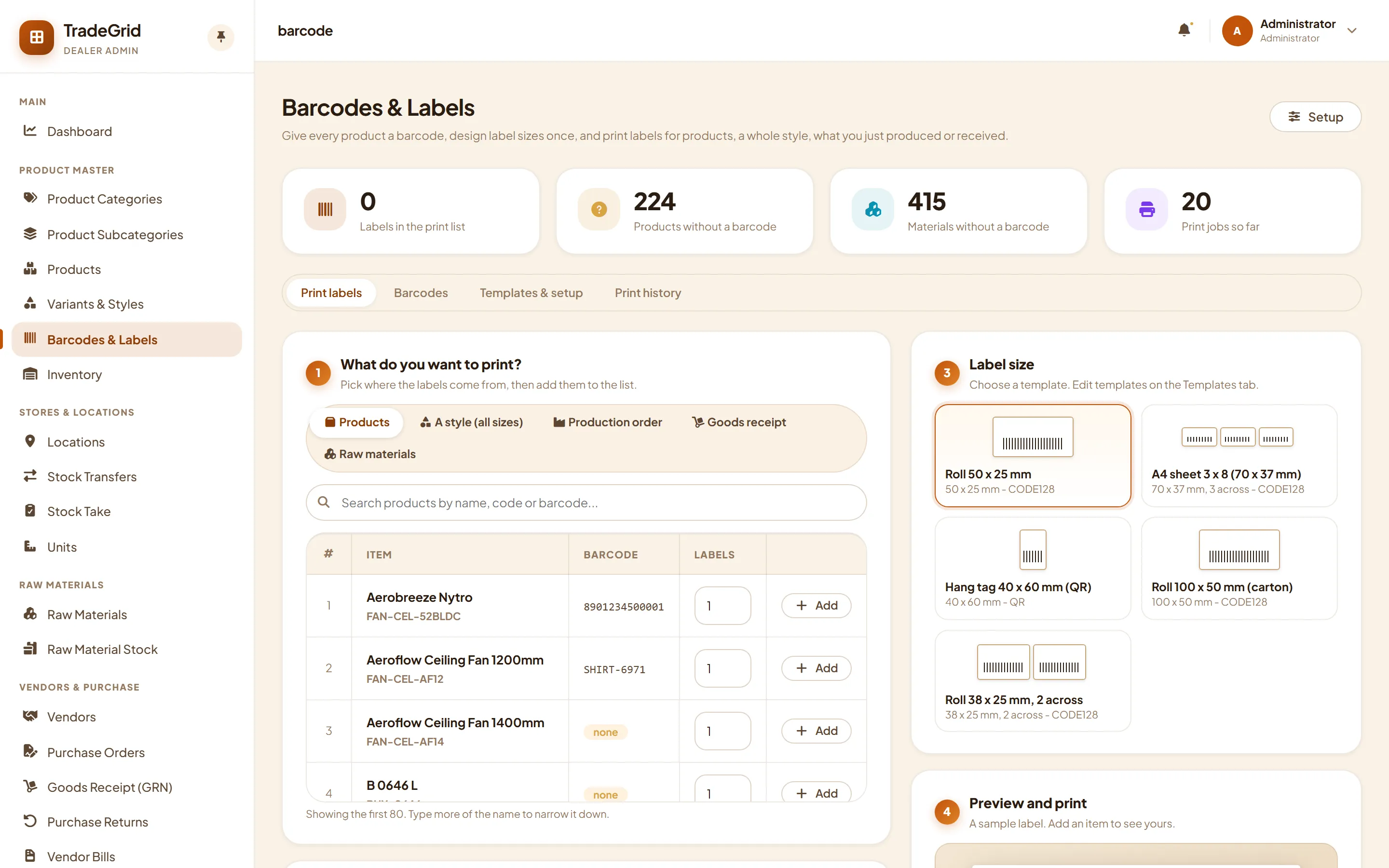1389x868 pixels.
Task: Open Locations page
Action: [x=126, y=442]
